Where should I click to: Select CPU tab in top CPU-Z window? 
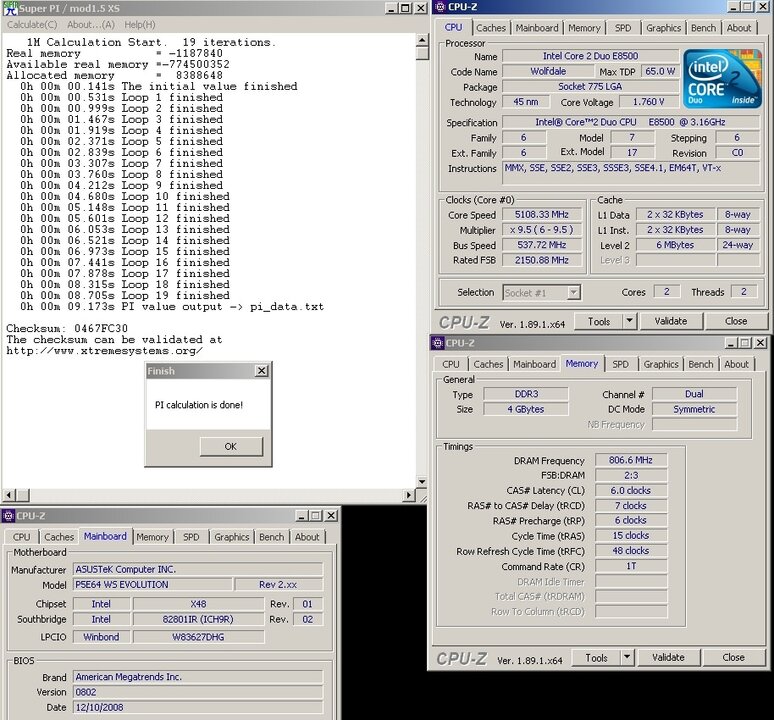pos(453,27)
